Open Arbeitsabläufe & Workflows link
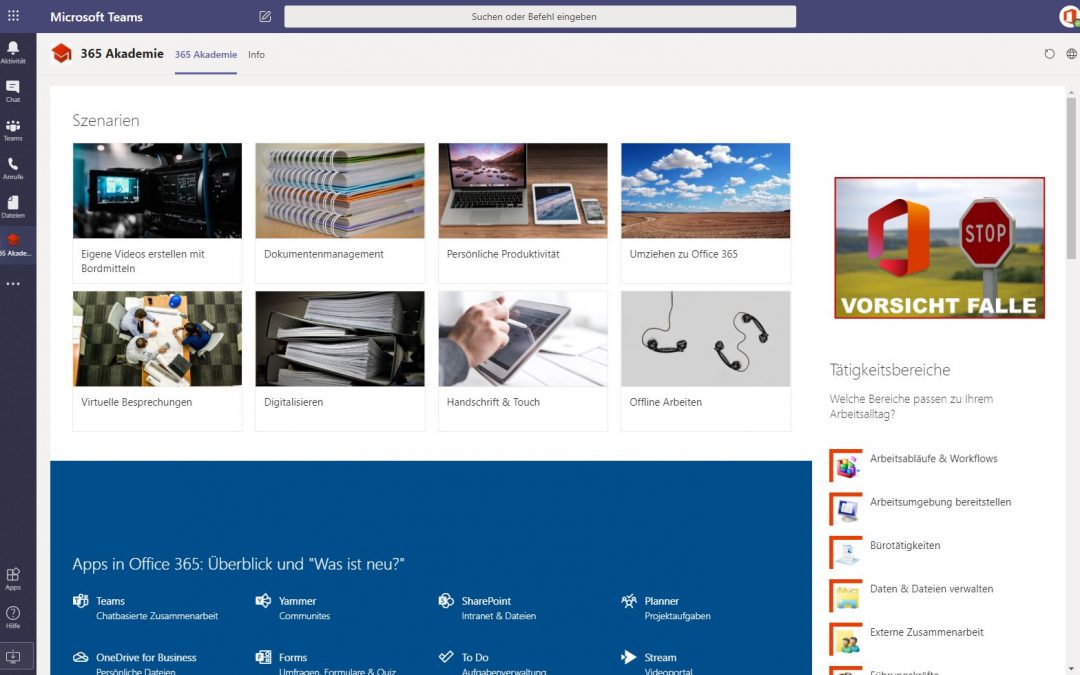Viewport: 1080px width, 675px height. (x=933, y=459)
